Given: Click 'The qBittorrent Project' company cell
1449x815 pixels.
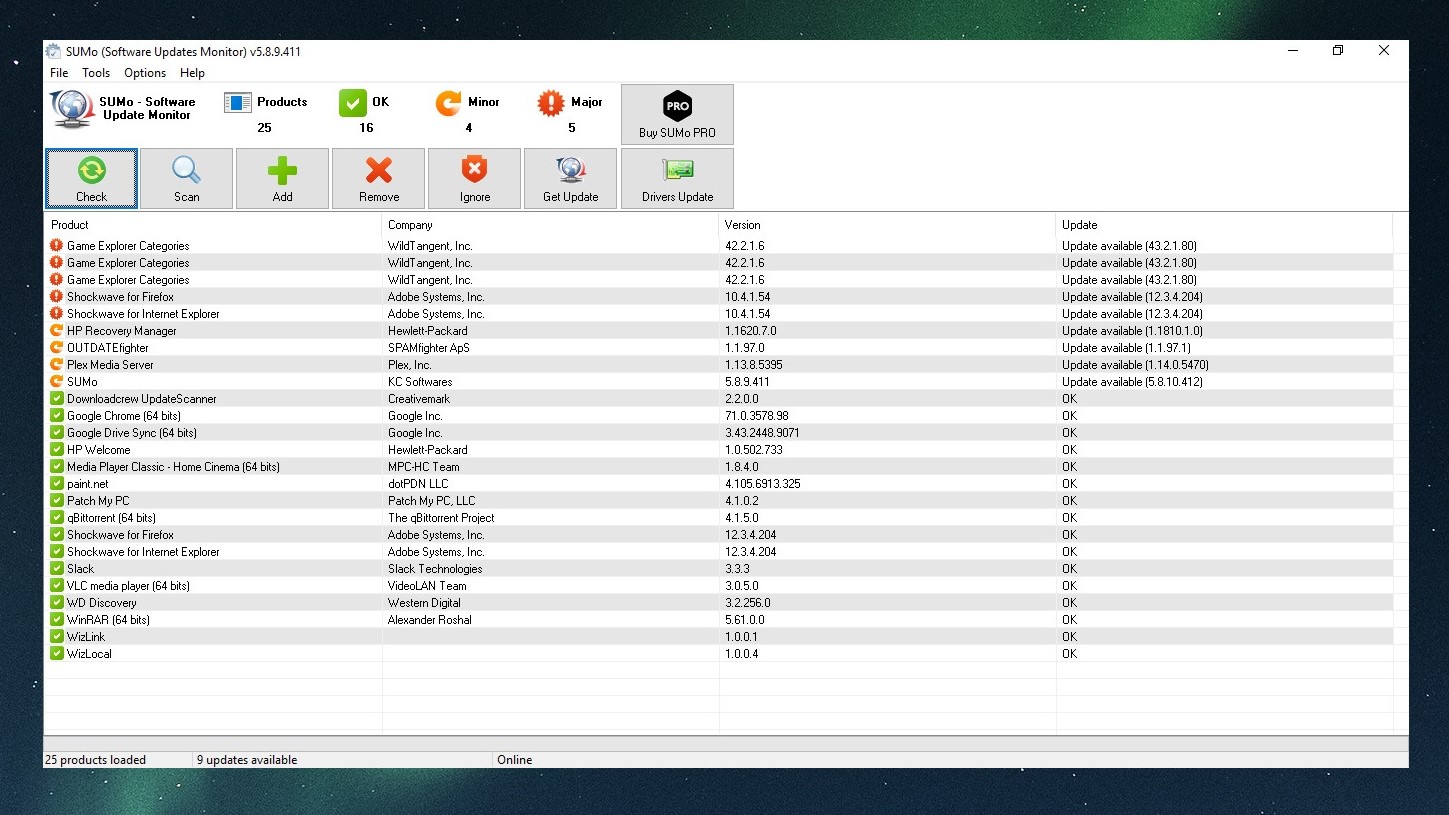Looking at the screenshot, I should 441,518.
